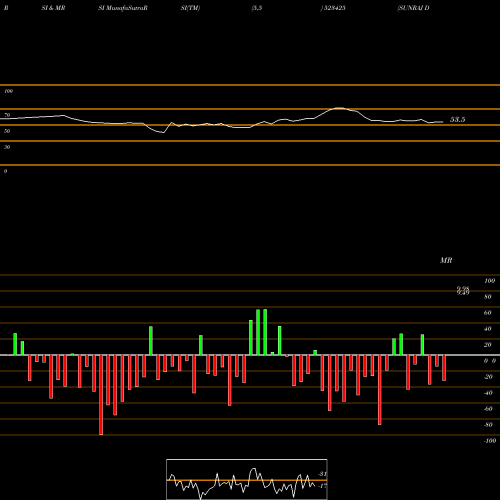Click the '(SUNRAJ D' symbol text in header

tap(413, 8)
